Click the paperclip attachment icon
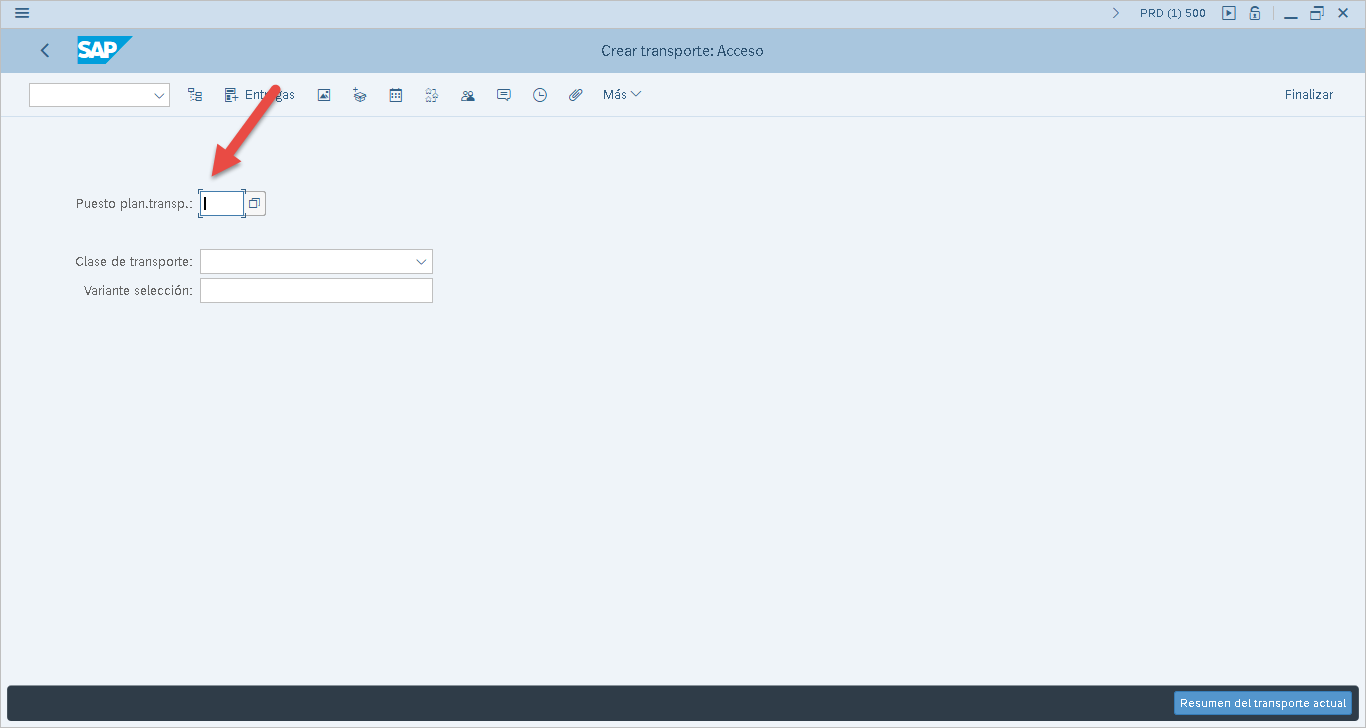The height and width of the screenshot is (728, 1366). pyautogui.click(x=576, y=95)
